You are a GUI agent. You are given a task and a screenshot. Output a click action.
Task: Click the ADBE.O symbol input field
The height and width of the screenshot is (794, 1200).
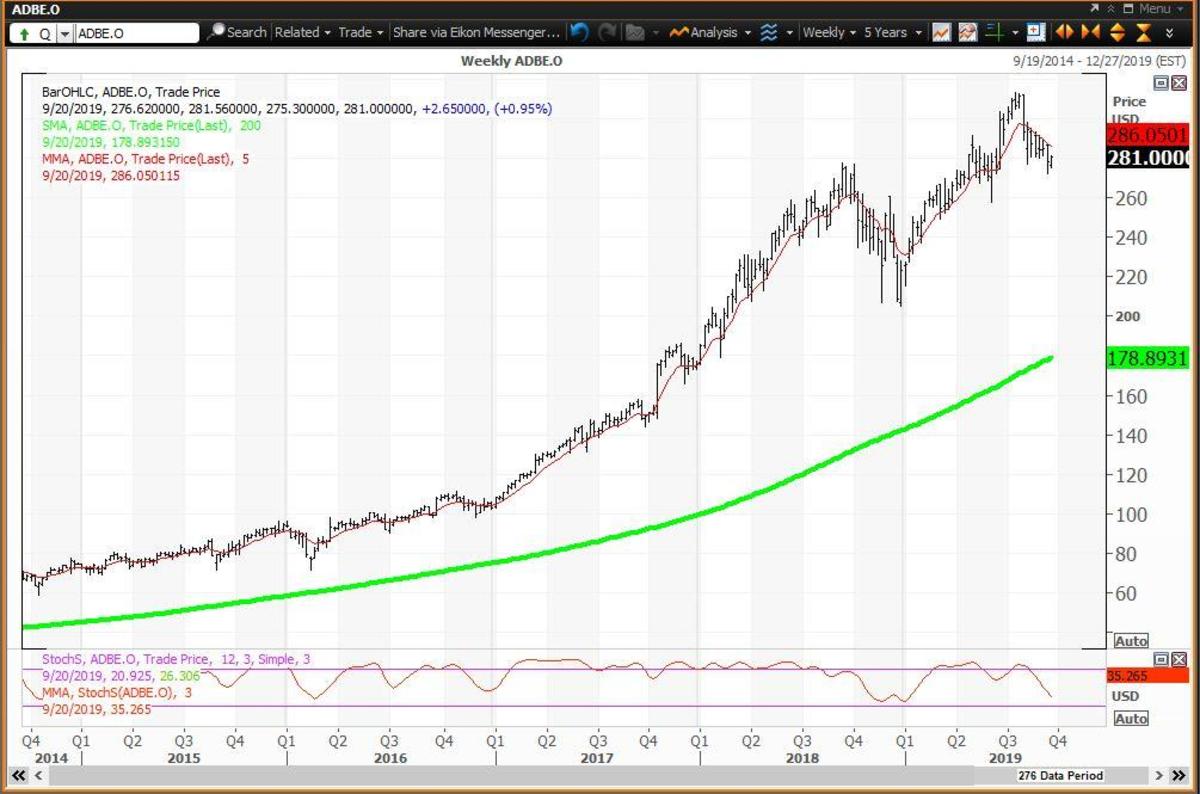click(136, 33)
